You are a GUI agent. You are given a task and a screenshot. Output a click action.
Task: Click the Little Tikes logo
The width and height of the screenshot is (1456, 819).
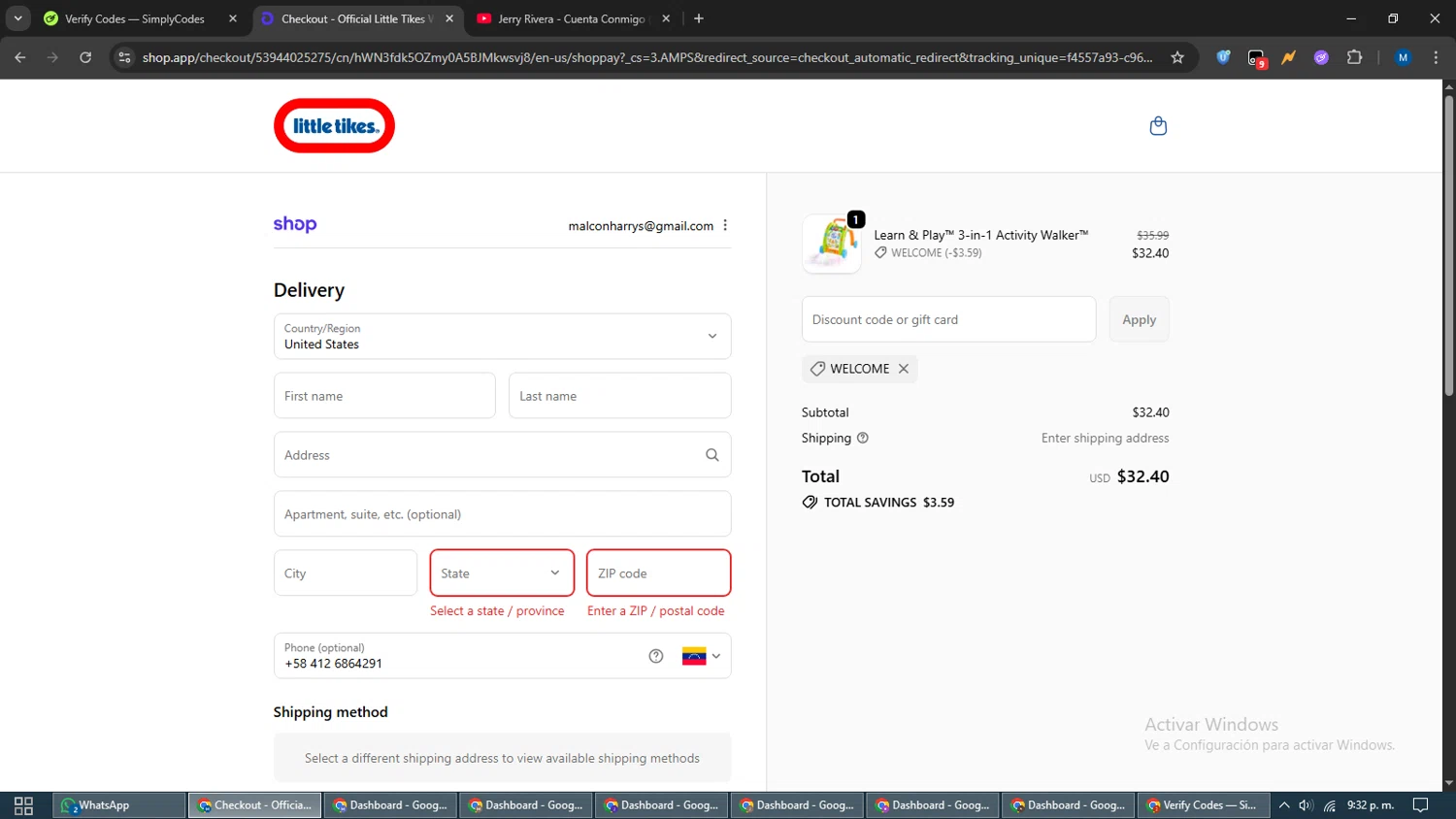pyautogui.click(x=334, y=126)
